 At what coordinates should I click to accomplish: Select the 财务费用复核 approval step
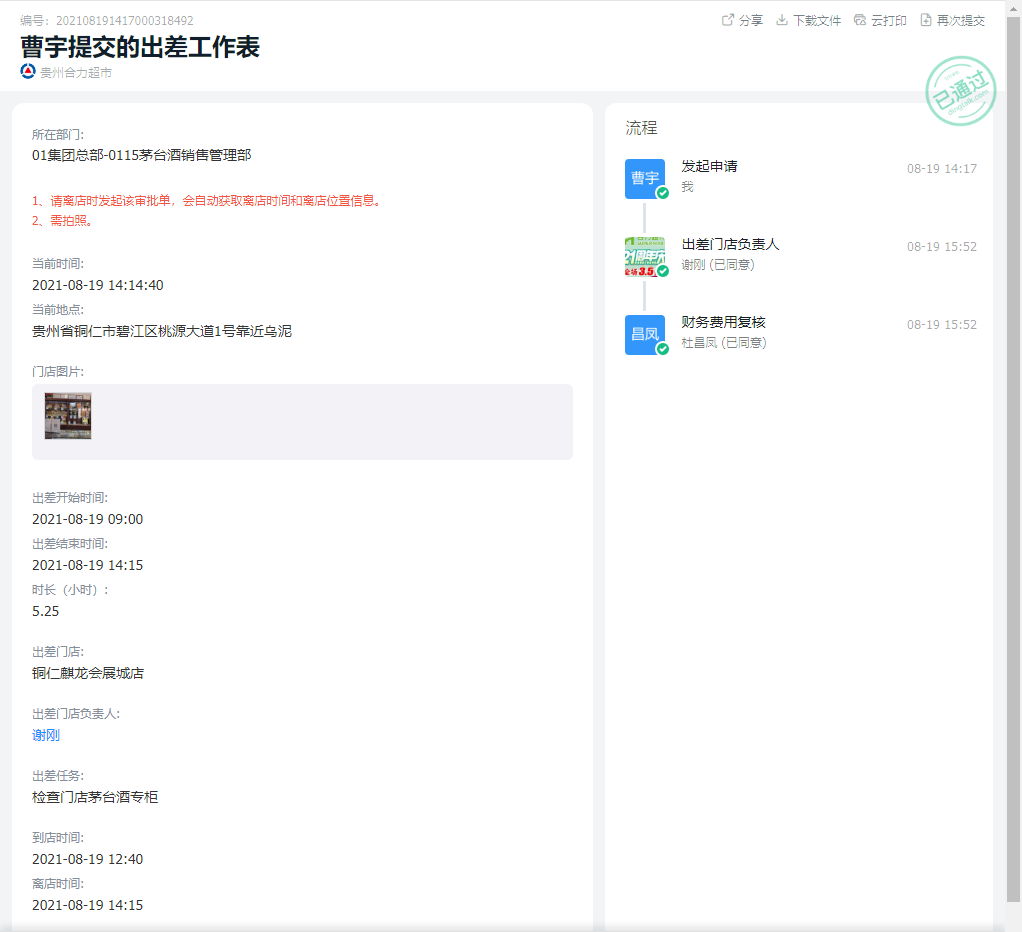click(723, 322)
